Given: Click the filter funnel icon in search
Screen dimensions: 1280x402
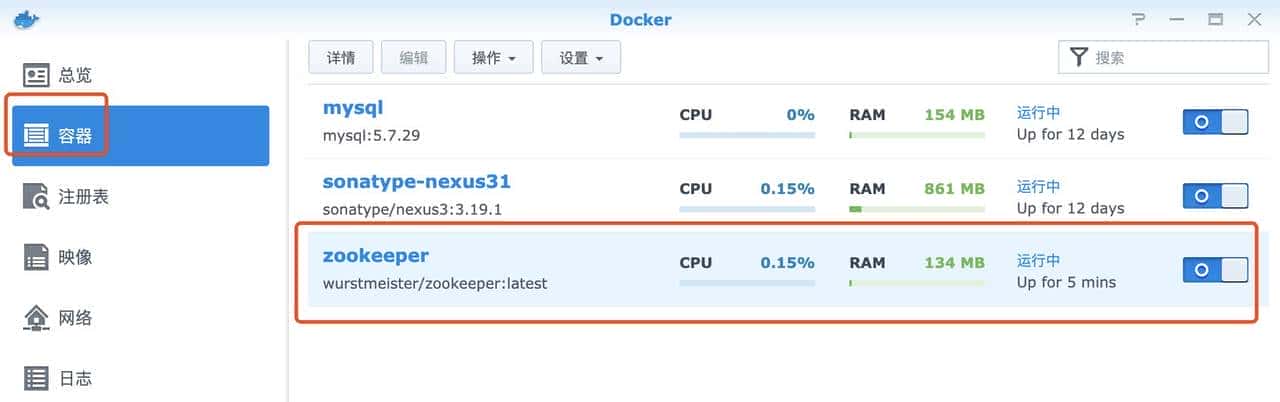Looking at the screenshot, I should (1078, 58).
